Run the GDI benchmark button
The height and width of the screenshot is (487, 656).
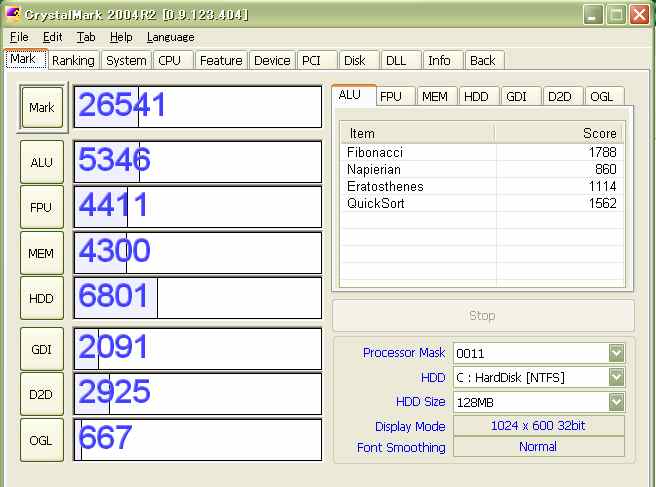41,349
